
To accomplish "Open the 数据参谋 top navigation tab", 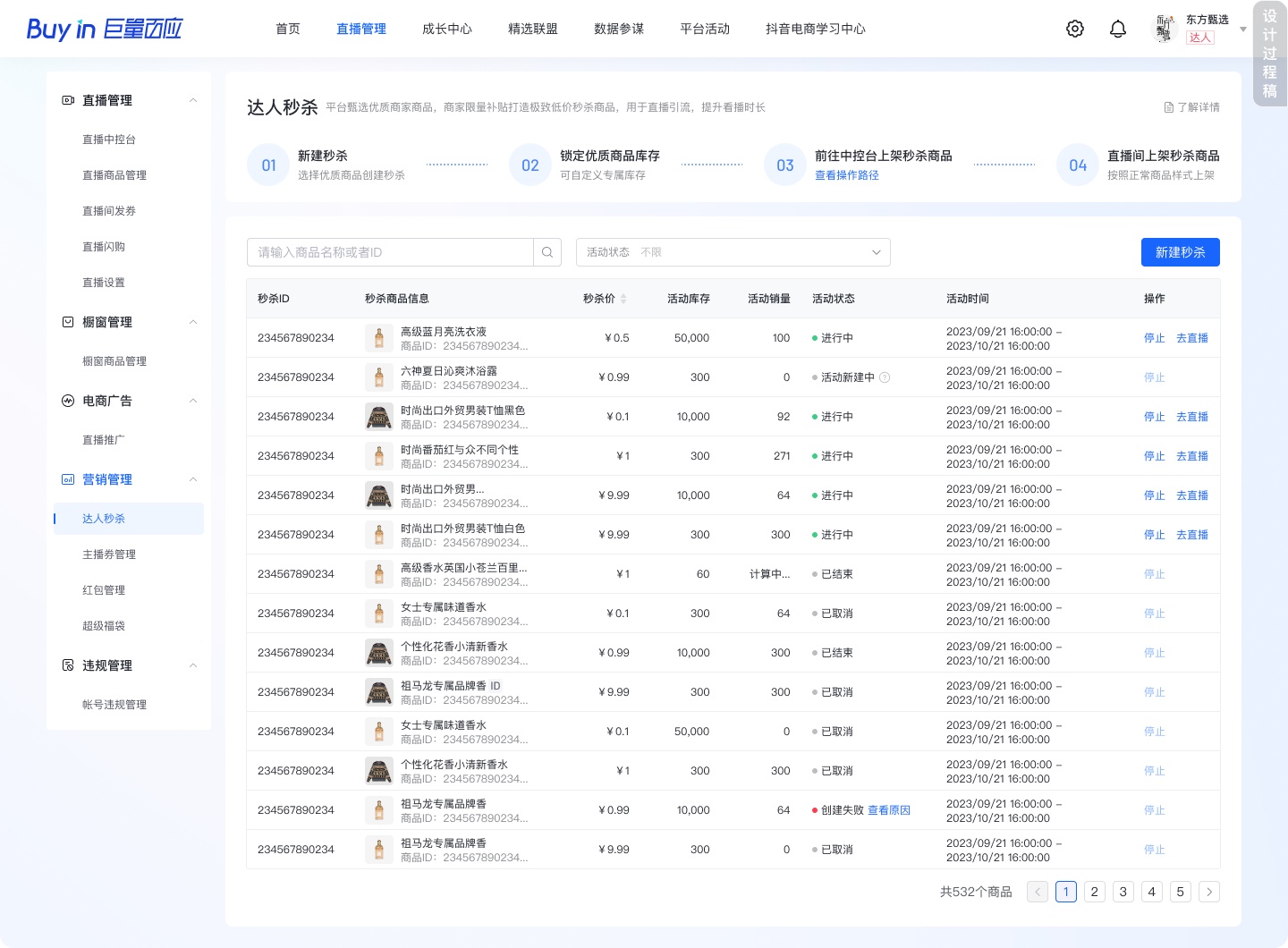I will [x=619, y=29].
